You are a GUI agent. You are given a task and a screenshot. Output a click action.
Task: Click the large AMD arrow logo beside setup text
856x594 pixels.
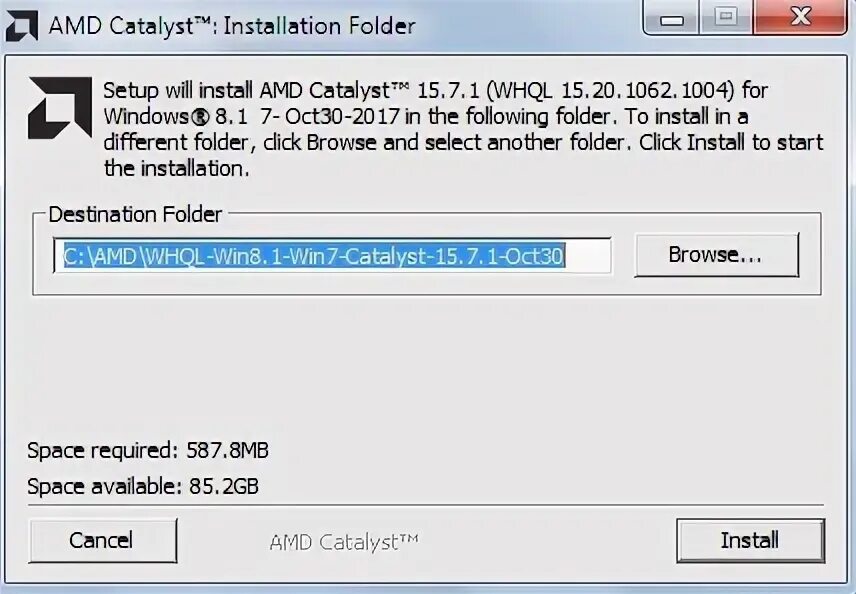[60, 107]
